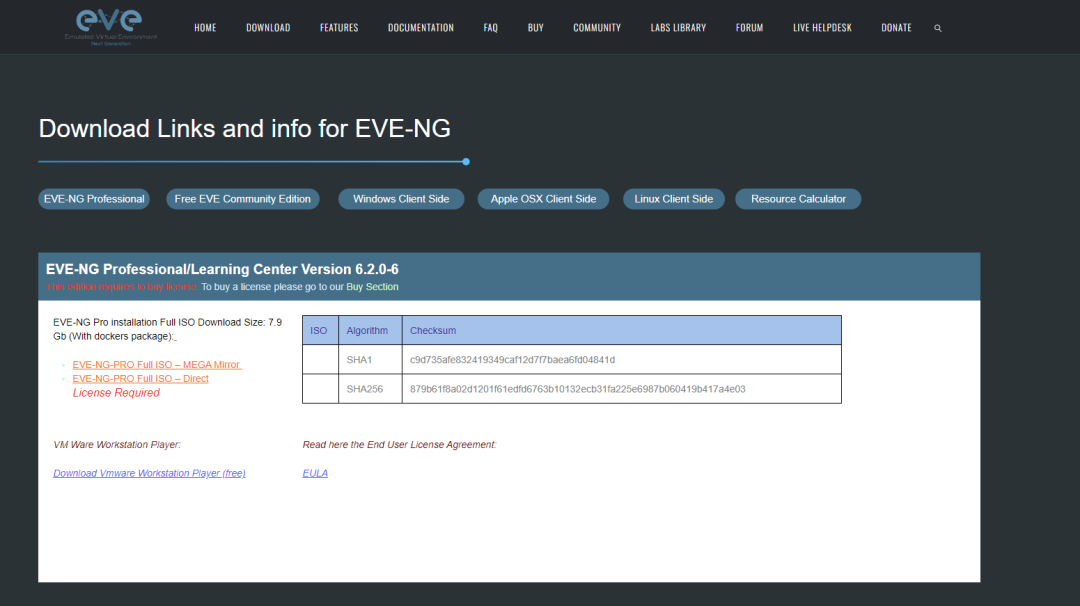Click the Checksum column header
Screen dimensions: 1080x606
621,331
